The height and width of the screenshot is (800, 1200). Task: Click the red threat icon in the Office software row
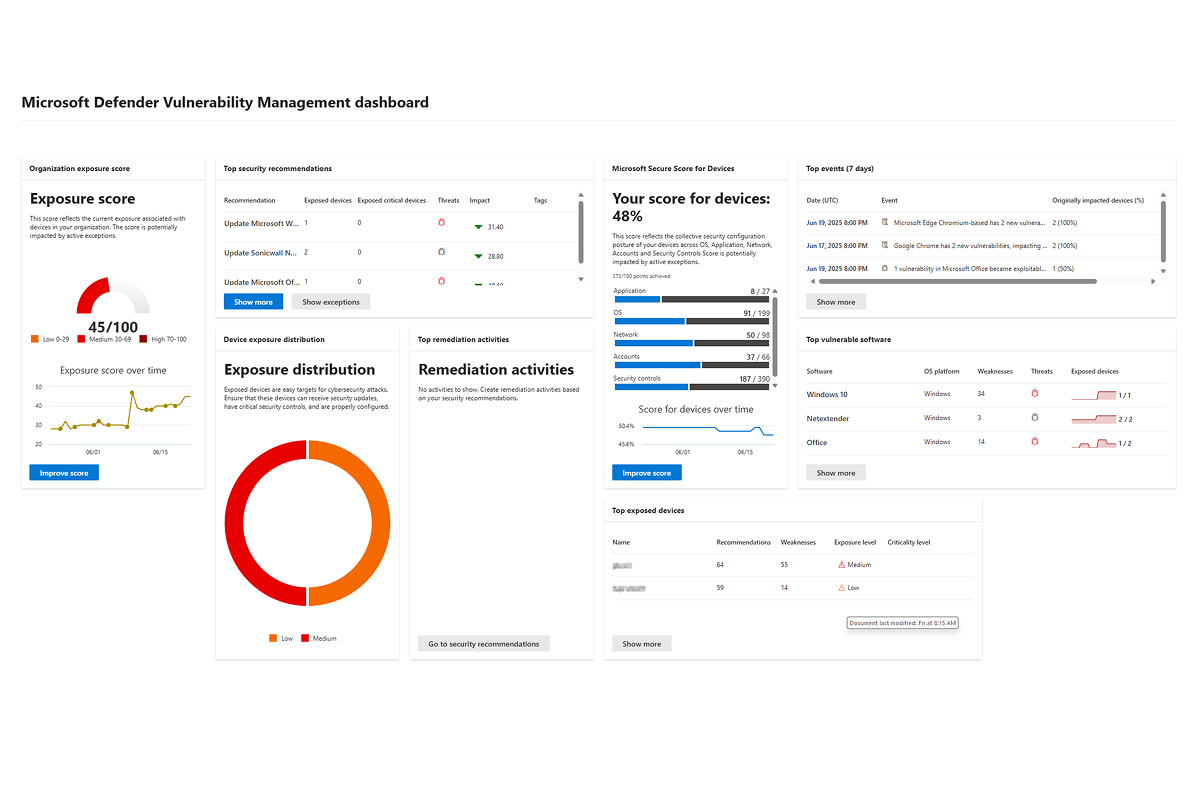(x=1035, y=441)
